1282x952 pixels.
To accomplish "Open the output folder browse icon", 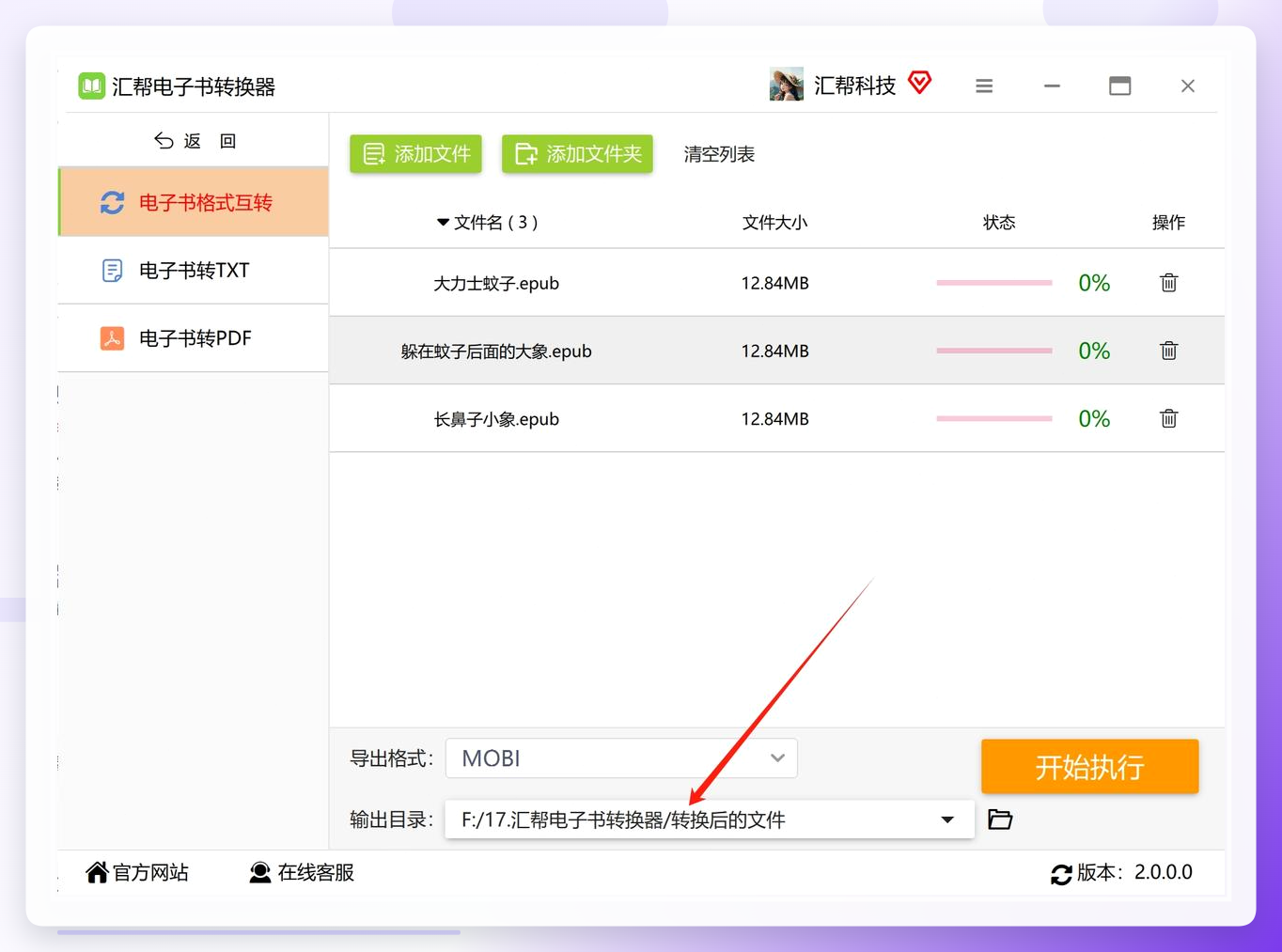I will point(1000,819).
